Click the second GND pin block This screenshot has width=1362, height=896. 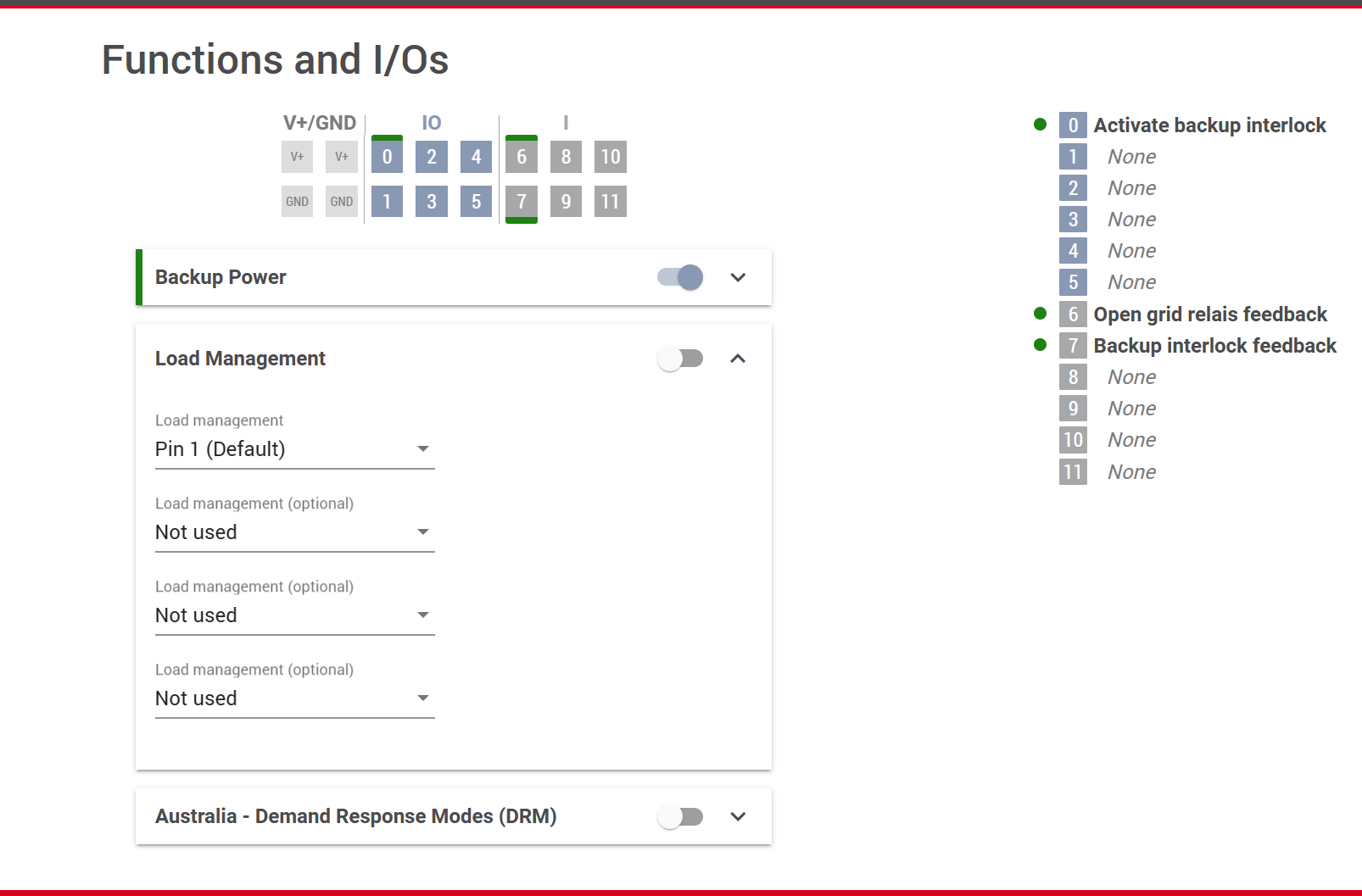point(342,202)
